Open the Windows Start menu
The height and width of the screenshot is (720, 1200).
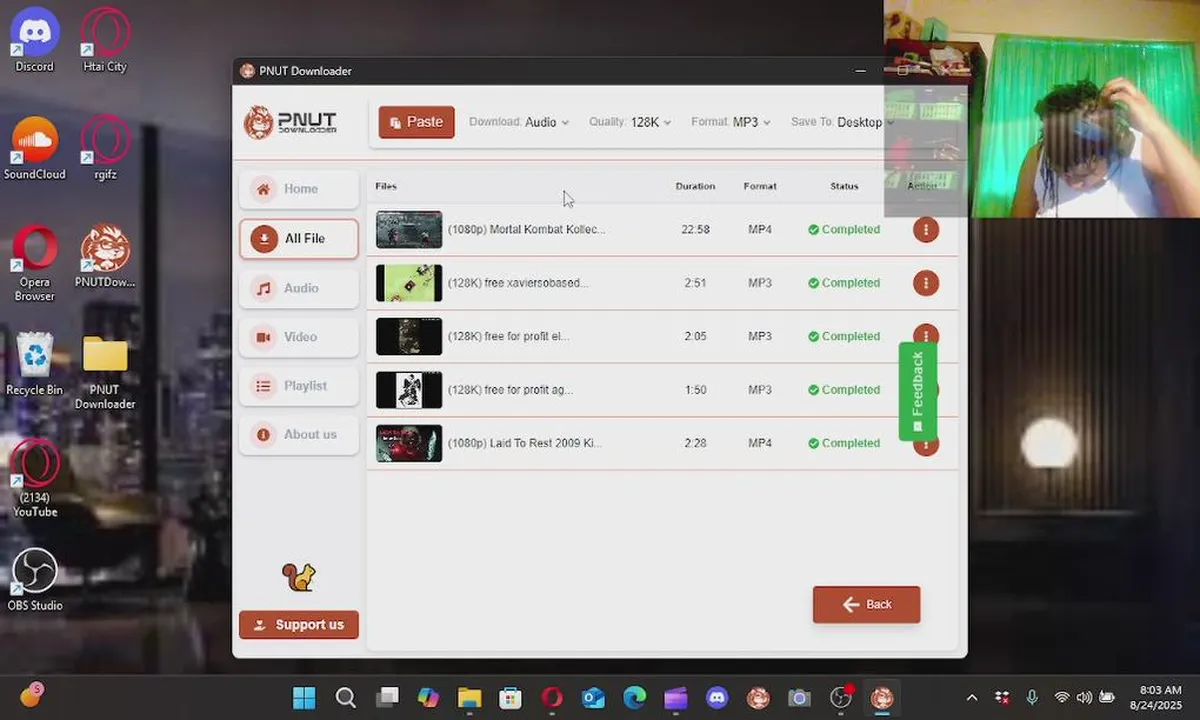click(x=304, y=698)
